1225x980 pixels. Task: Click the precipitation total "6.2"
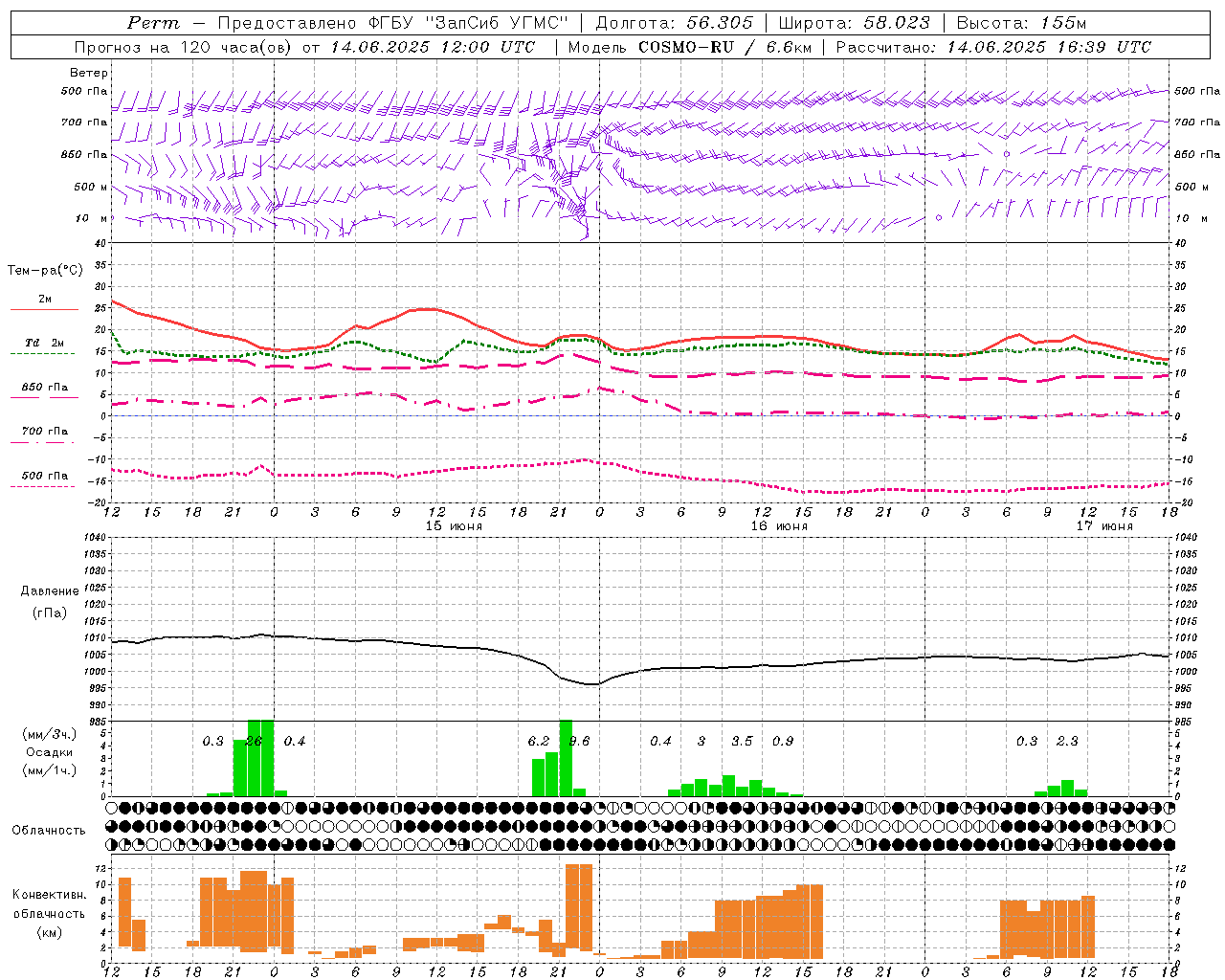click(x=539, y=742)
